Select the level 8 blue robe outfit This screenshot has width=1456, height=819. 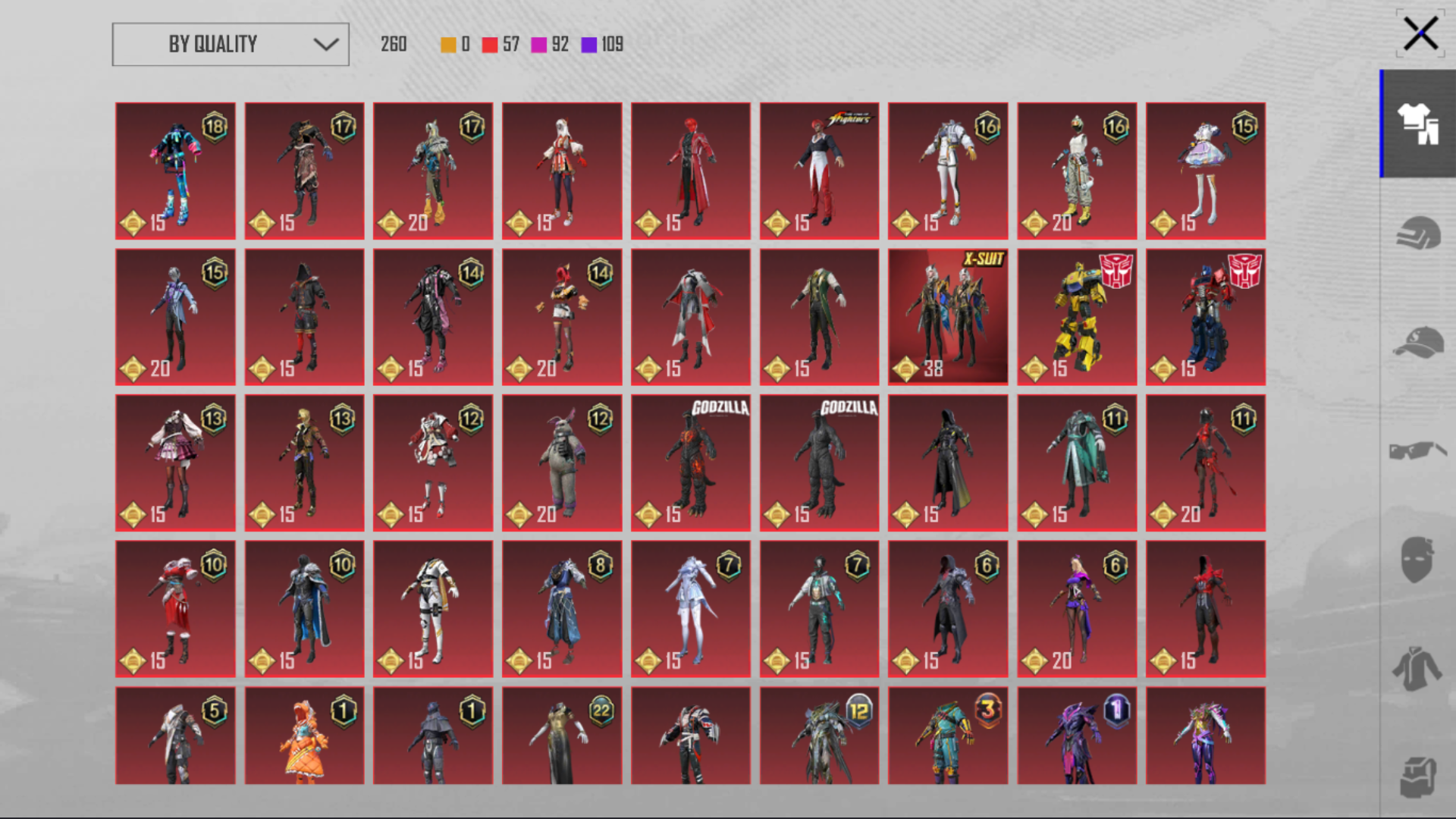[562, 609]
